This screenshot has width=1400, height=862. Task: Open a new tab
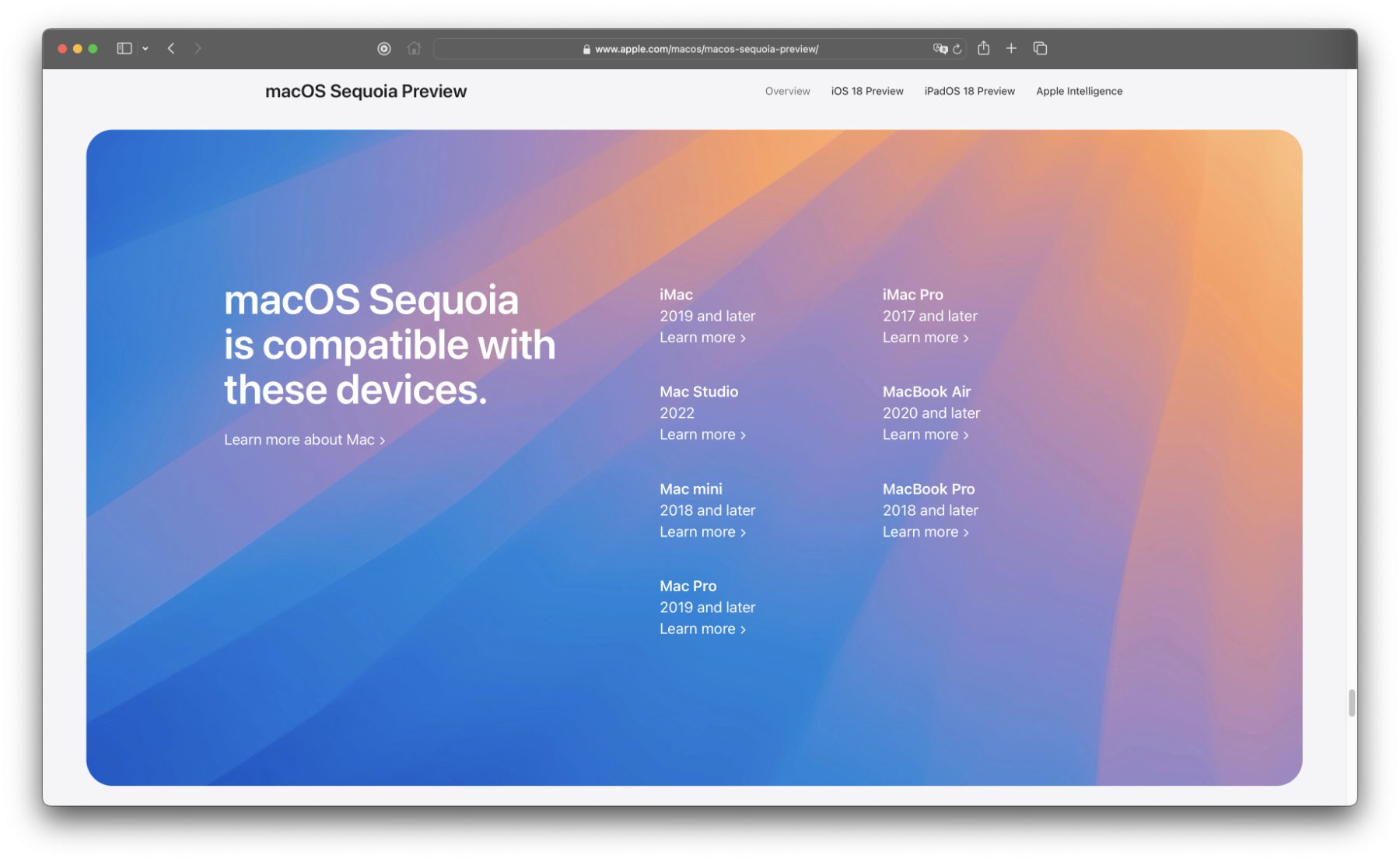pyautogui.click(x=1011, y=48)
